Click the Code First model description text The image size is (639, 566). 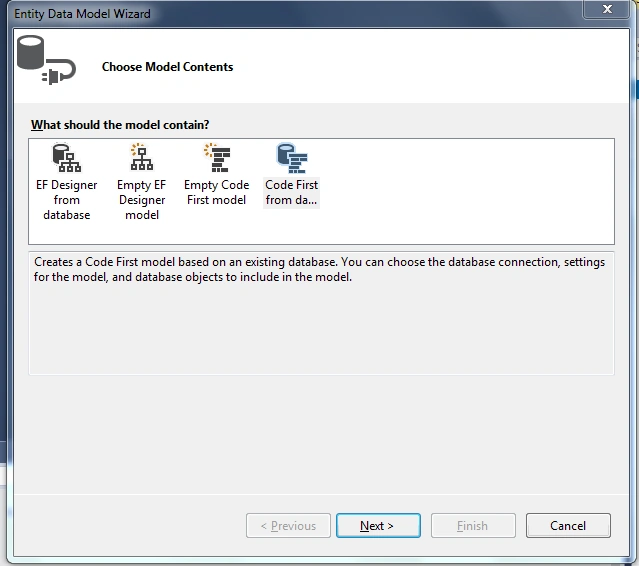point(319,269)
